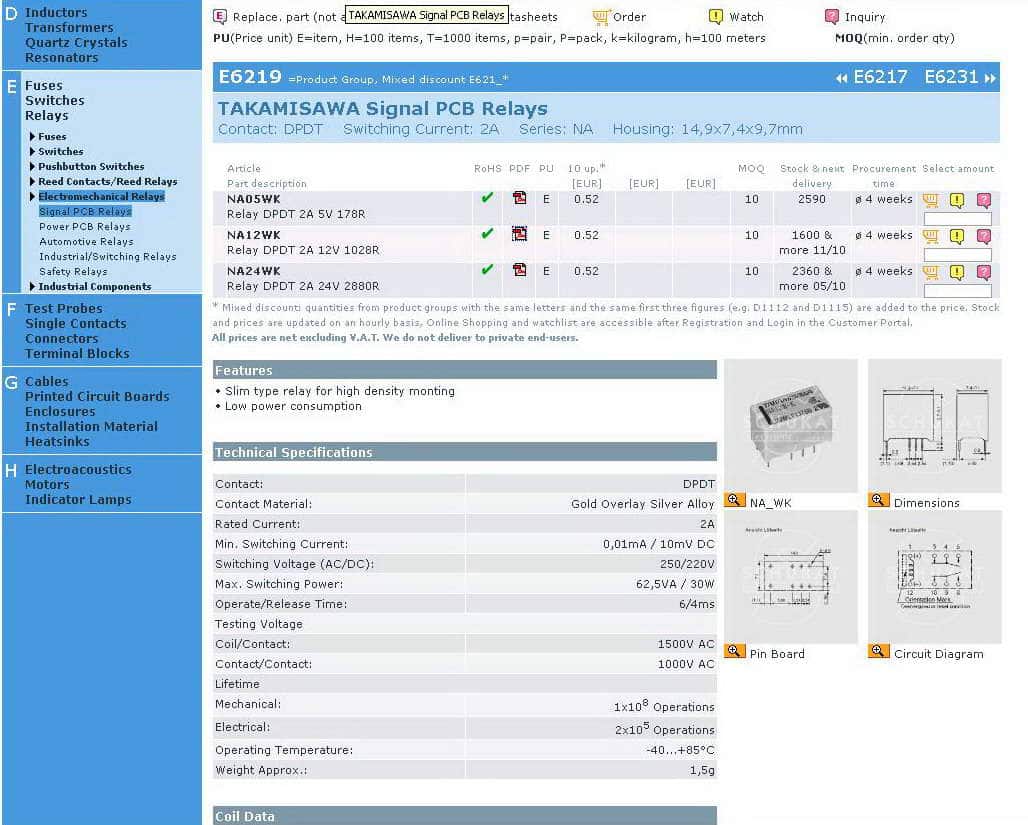The width and height of the screenshot is (1028, 825).
Task: Click Relay DPDT 2A 24V 2880R description
Action: click(303, 286)
